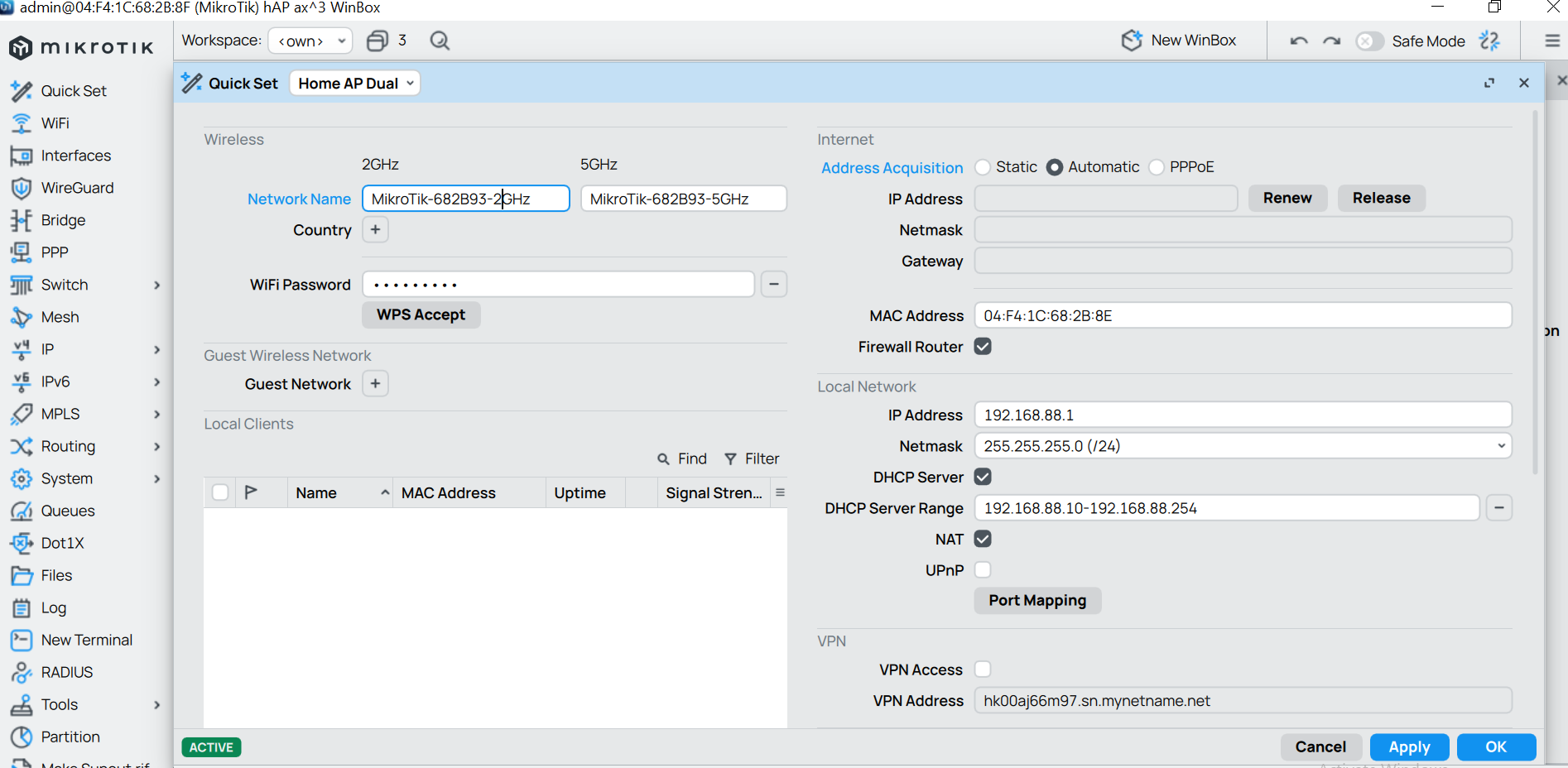Screen dimensions: 1568x768
Task: Apply the Quick Set changes
Action: (x=1409, y=746)
